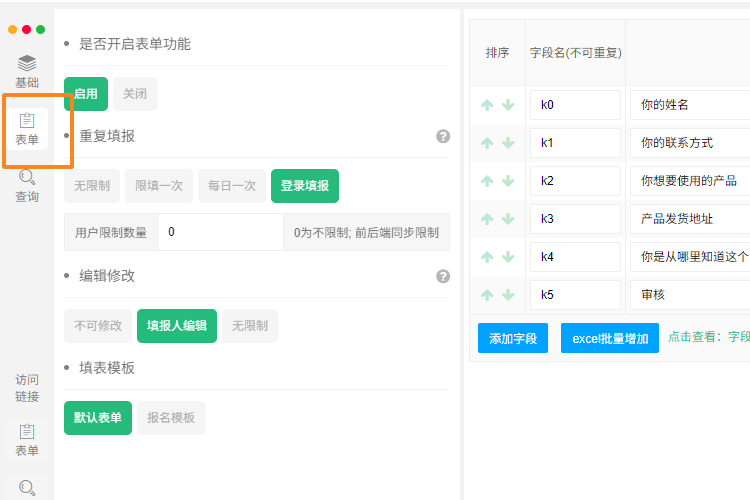The width and height of the screenshot is (750, 500).
Task: Select 每日一次 repeat submission option
Action: click(232, 186)
